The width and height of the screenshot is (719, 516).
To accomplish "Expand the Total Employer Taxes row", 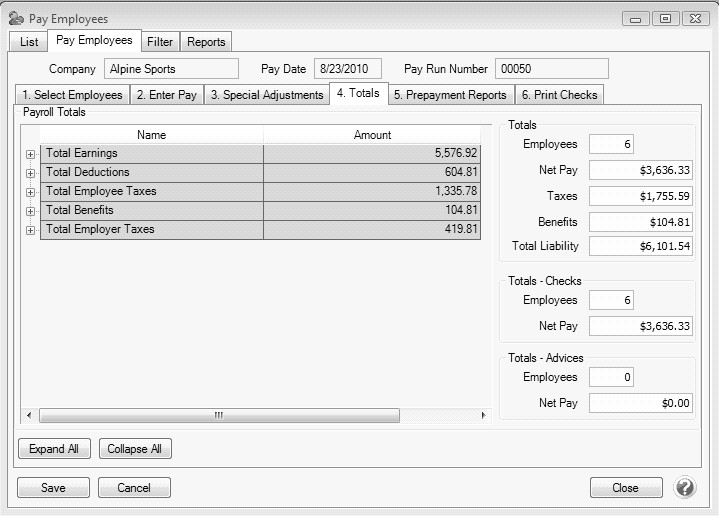I will 30,230.
